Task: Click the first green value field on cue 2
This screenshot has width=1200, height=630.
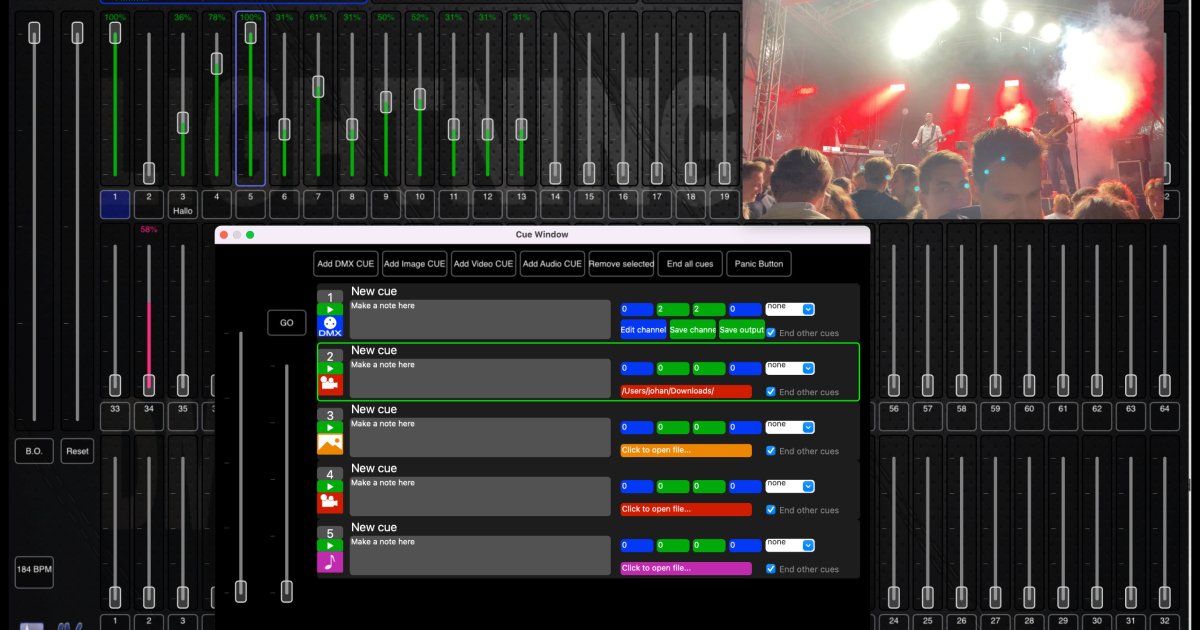Action: point(673,369)
